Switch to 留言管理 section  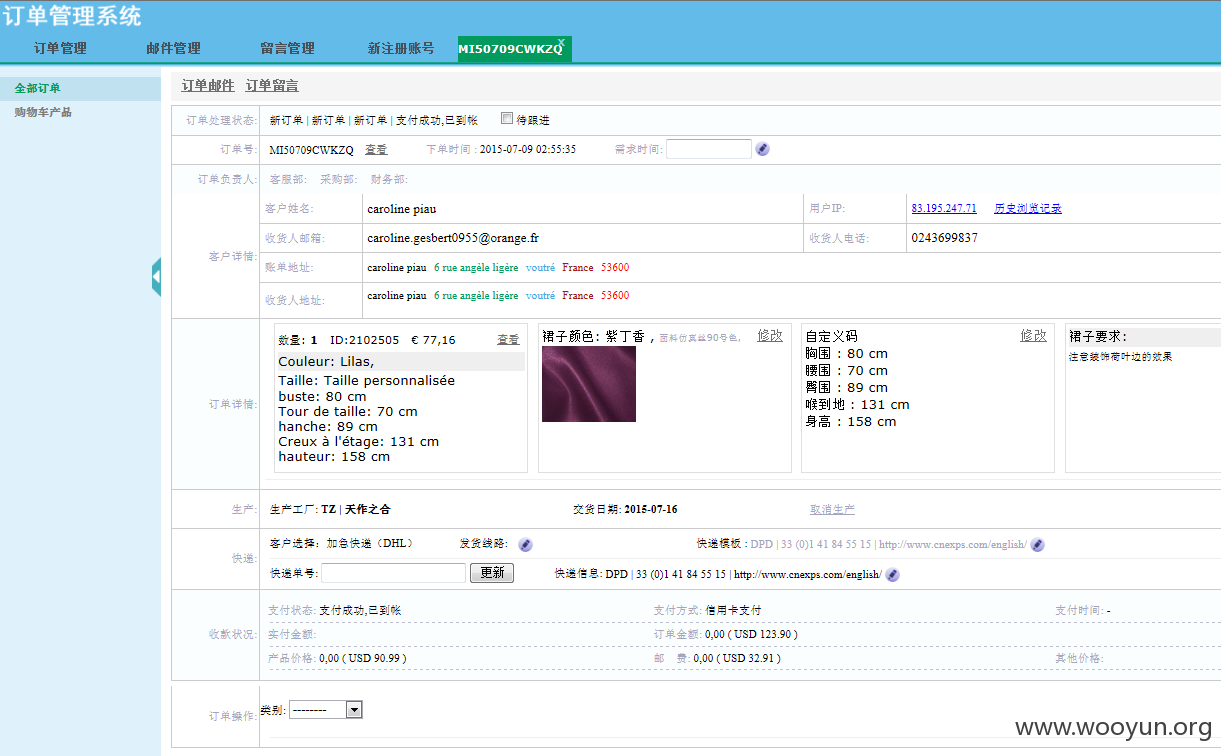click(288, 48)
